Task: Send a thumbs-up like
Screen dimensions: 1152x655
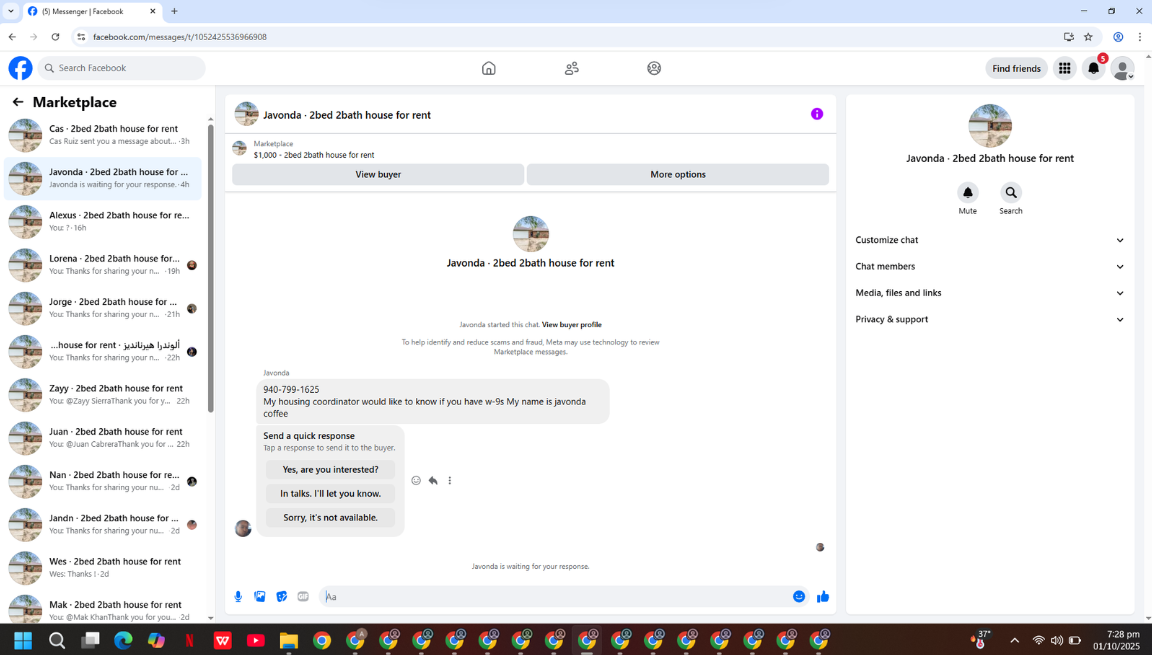Action: (x=823, y=596)
